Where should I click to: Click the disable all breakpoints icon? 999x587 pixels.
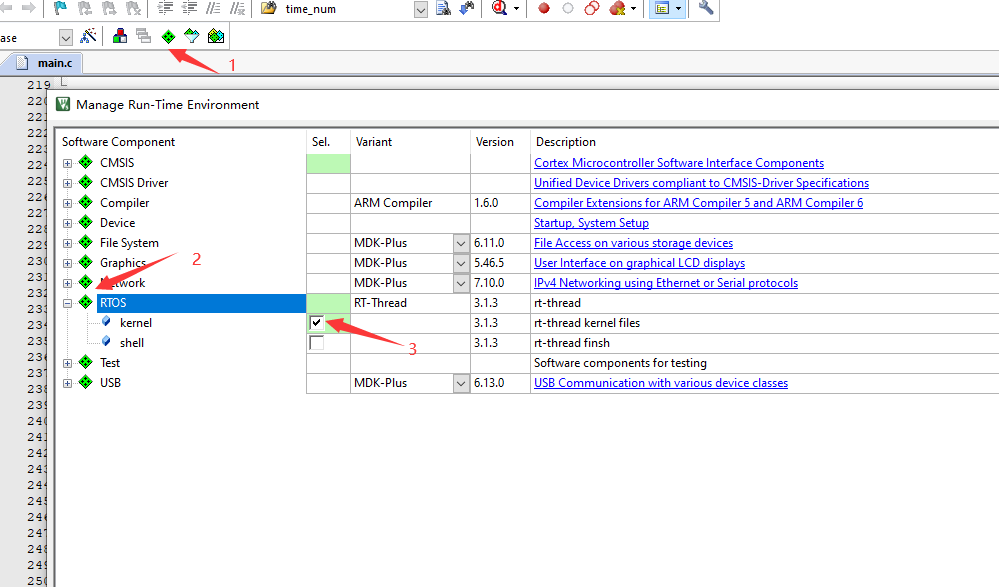click(592, 8)
